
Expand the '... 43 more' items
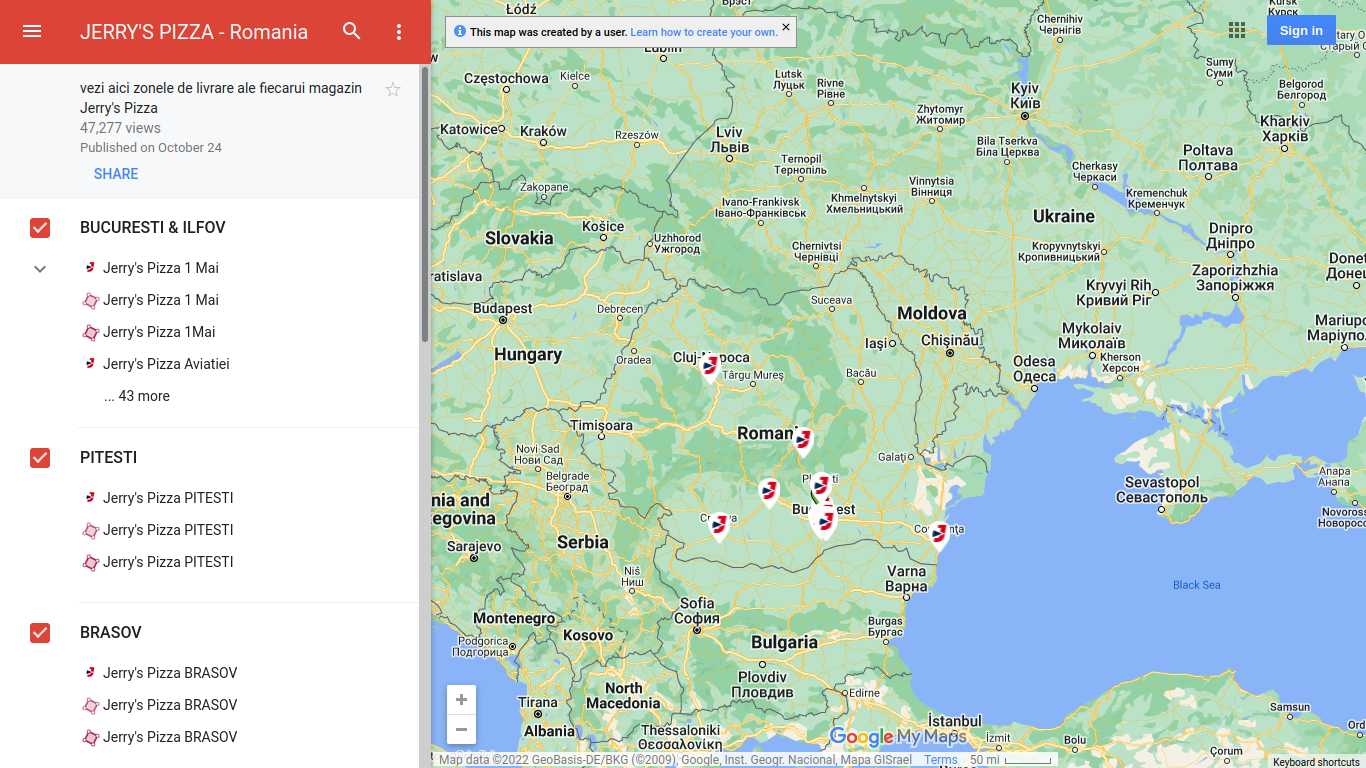click(137, 396)
